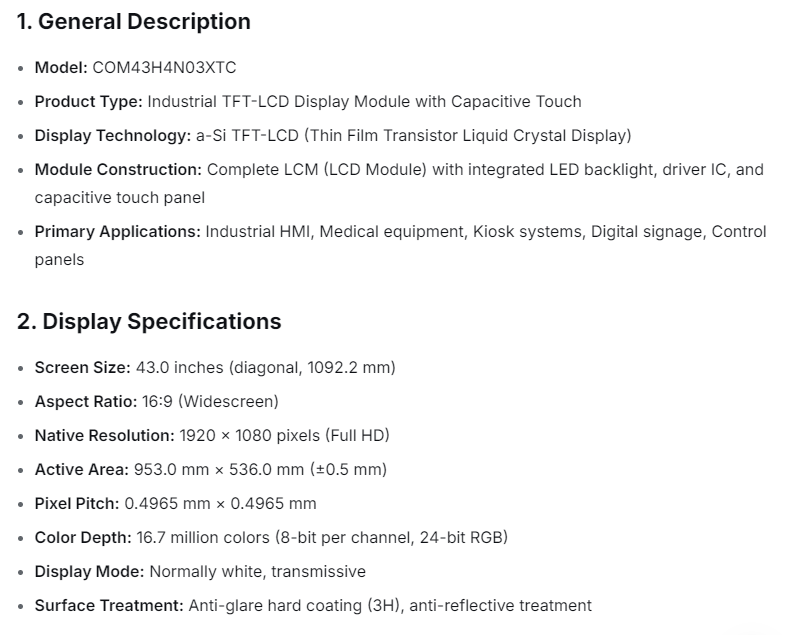Click the "16.7 million colors" text
This screenshot has height=635, width=801.
coord(203,537)
